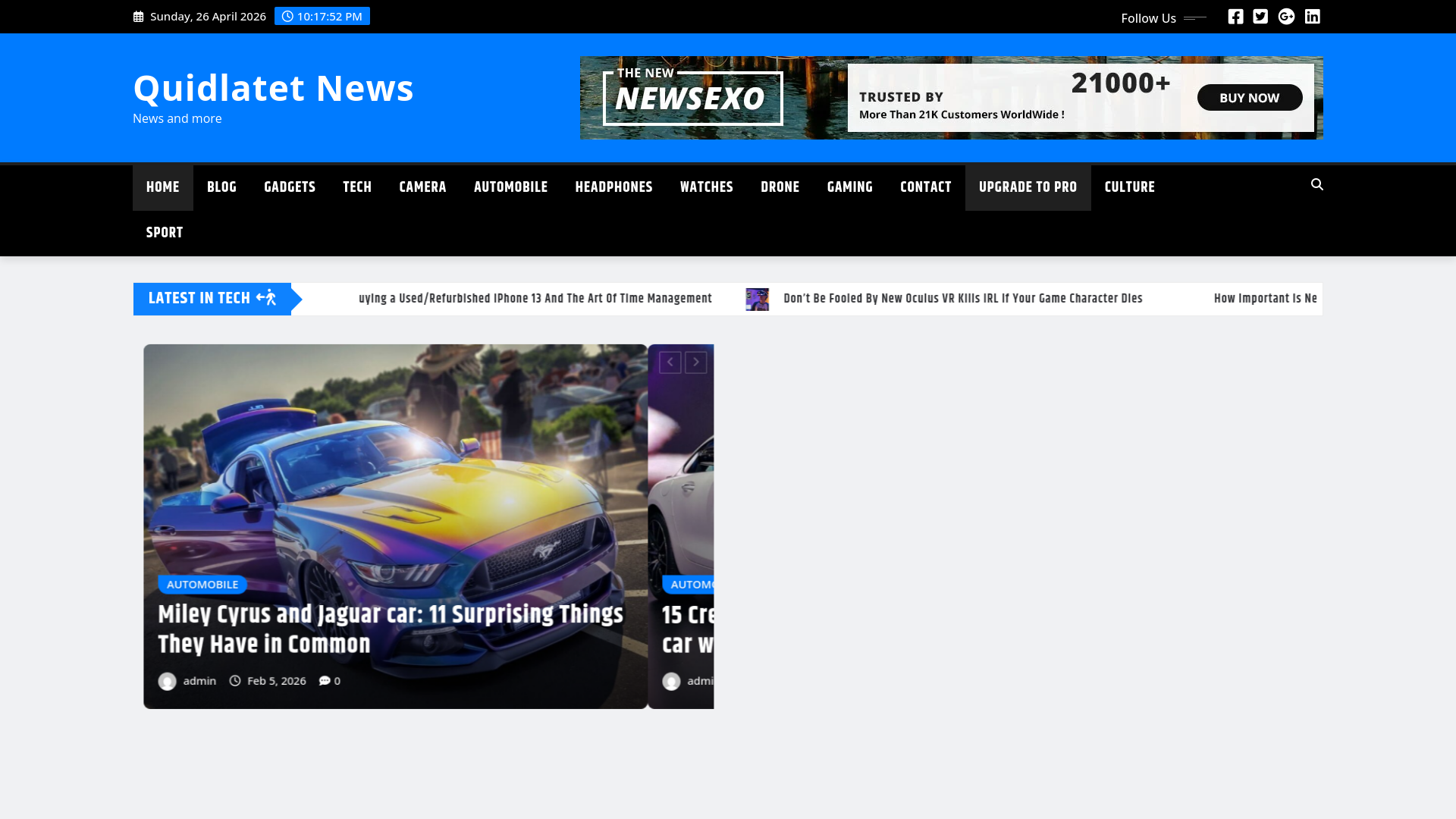Open the Headphones menu item
The width and height of the screenshot is (1456, 819).
pos(613,188)
